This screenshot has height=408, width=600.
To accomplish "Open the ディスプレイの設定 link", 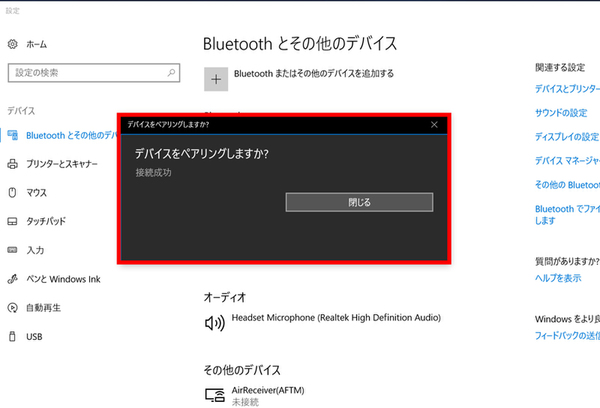I will coord(567,136).
